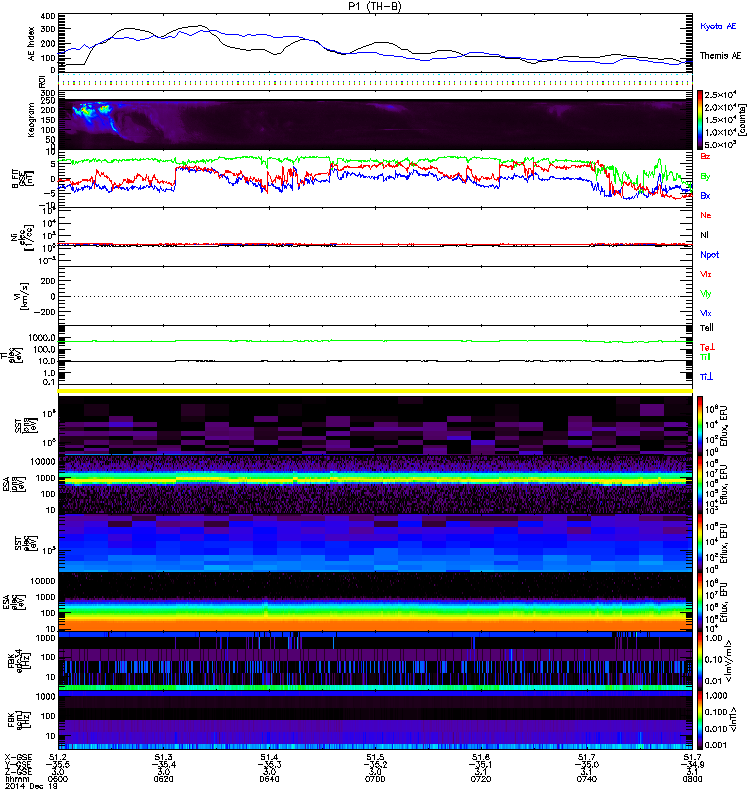Click the 0600 time axis label
Image resolution: width=750 pixels, height=800 pixels.
click(58, 779)
